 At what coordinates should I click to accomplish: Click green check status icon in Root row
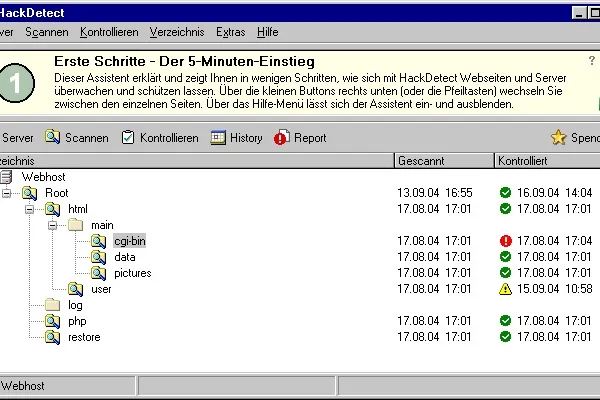click(x=505, y=193)
